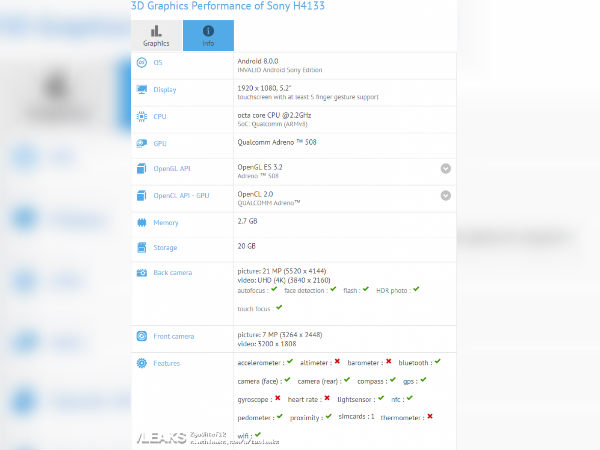The width and height of the screenshot is (600, 450).
Task: Click the Features gear icon
Action: tap(142, 363)
